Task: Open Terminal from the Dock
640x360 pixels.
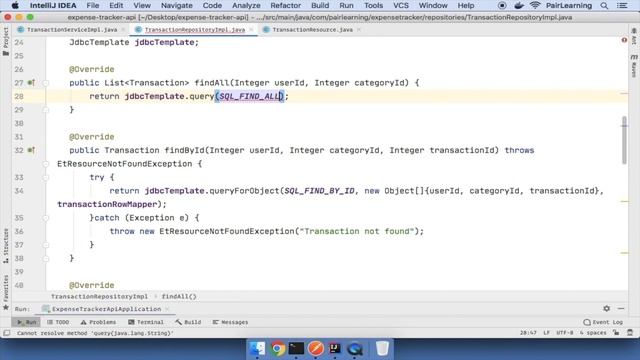Action: coord(296,348)
